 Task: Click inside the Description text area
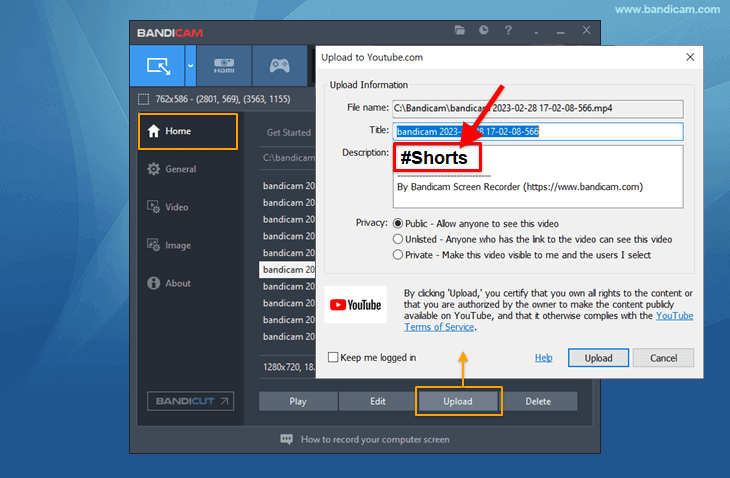[x=538, y=177]
